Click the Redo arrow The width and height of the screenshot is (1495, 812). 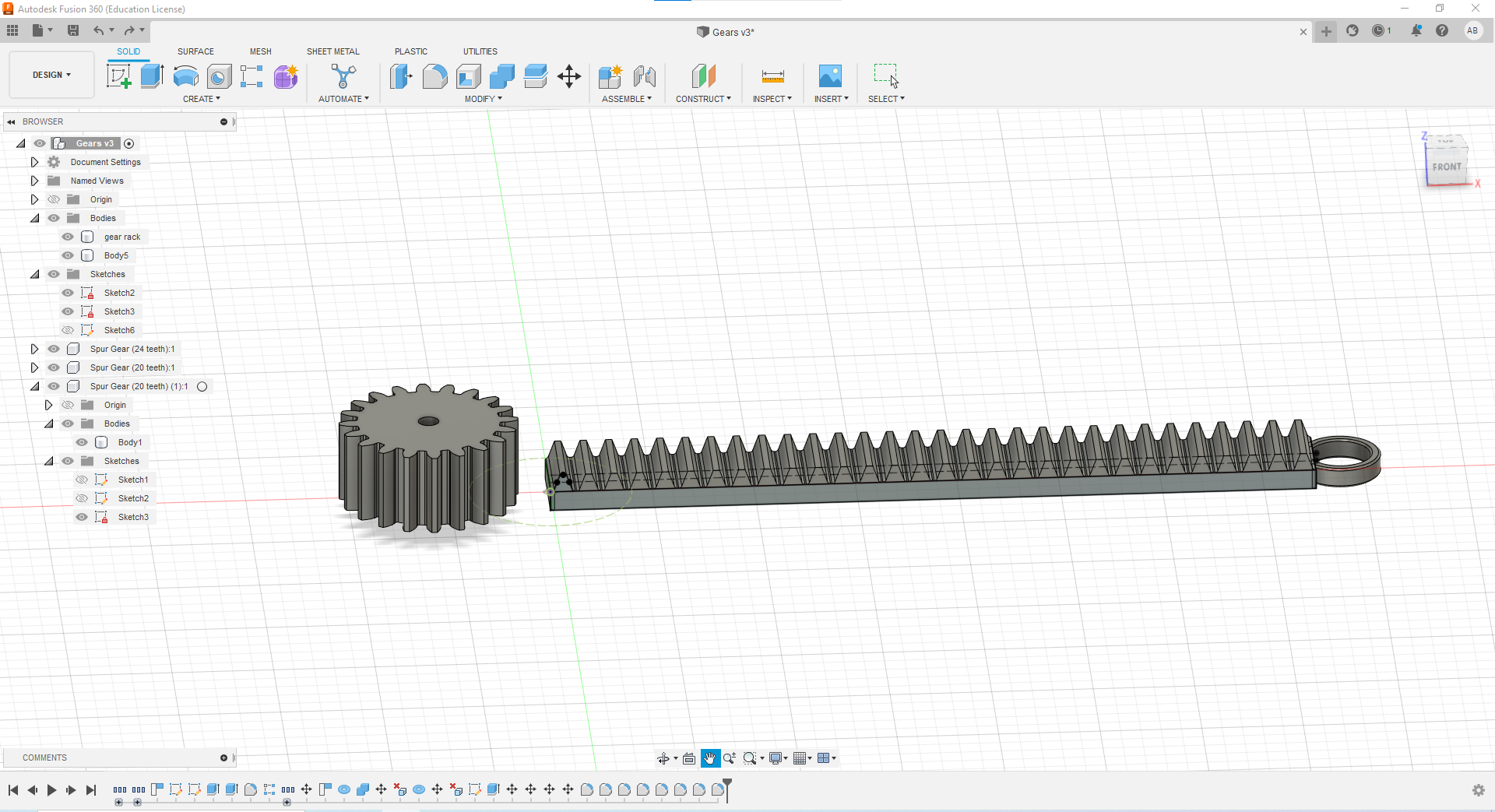(129, 30)
